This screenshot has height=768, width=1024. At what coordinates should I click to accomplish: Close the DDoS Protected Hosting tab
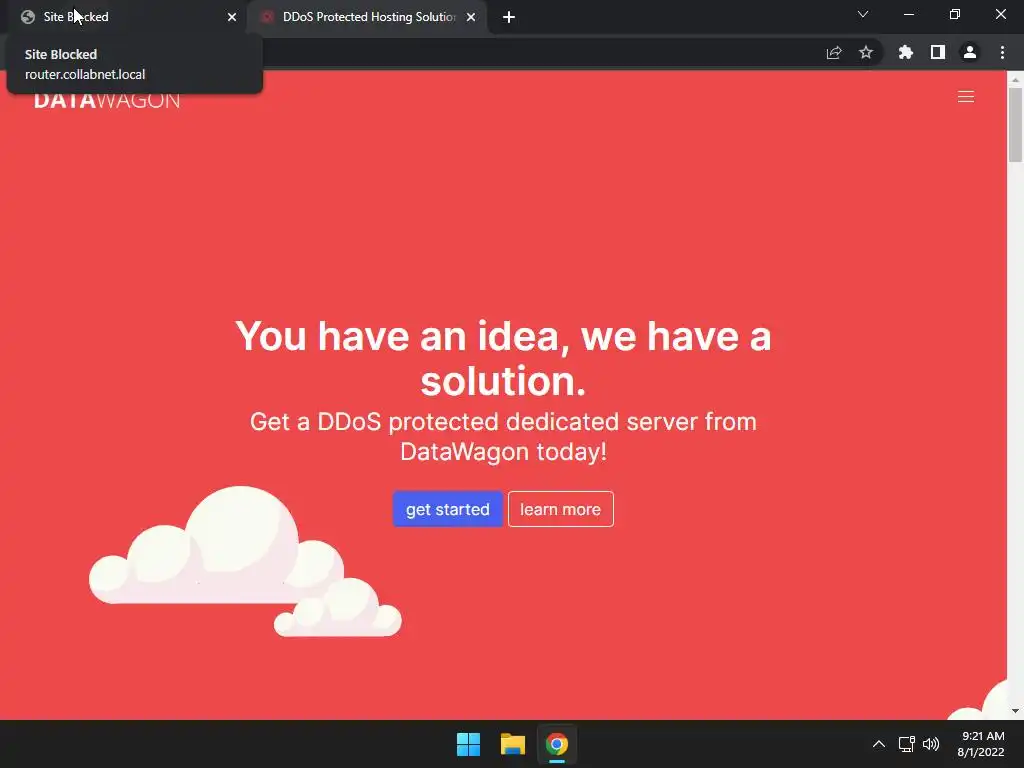pyautogui.click(x=471, y=17)
